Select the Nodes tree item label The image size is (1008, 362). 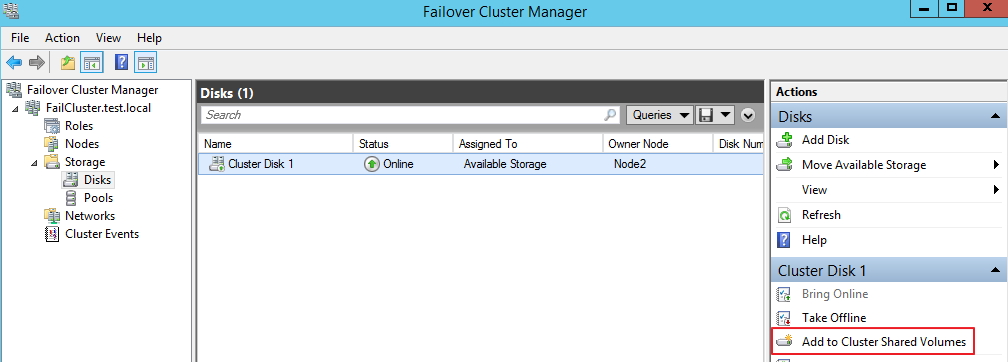pos(82,144)
